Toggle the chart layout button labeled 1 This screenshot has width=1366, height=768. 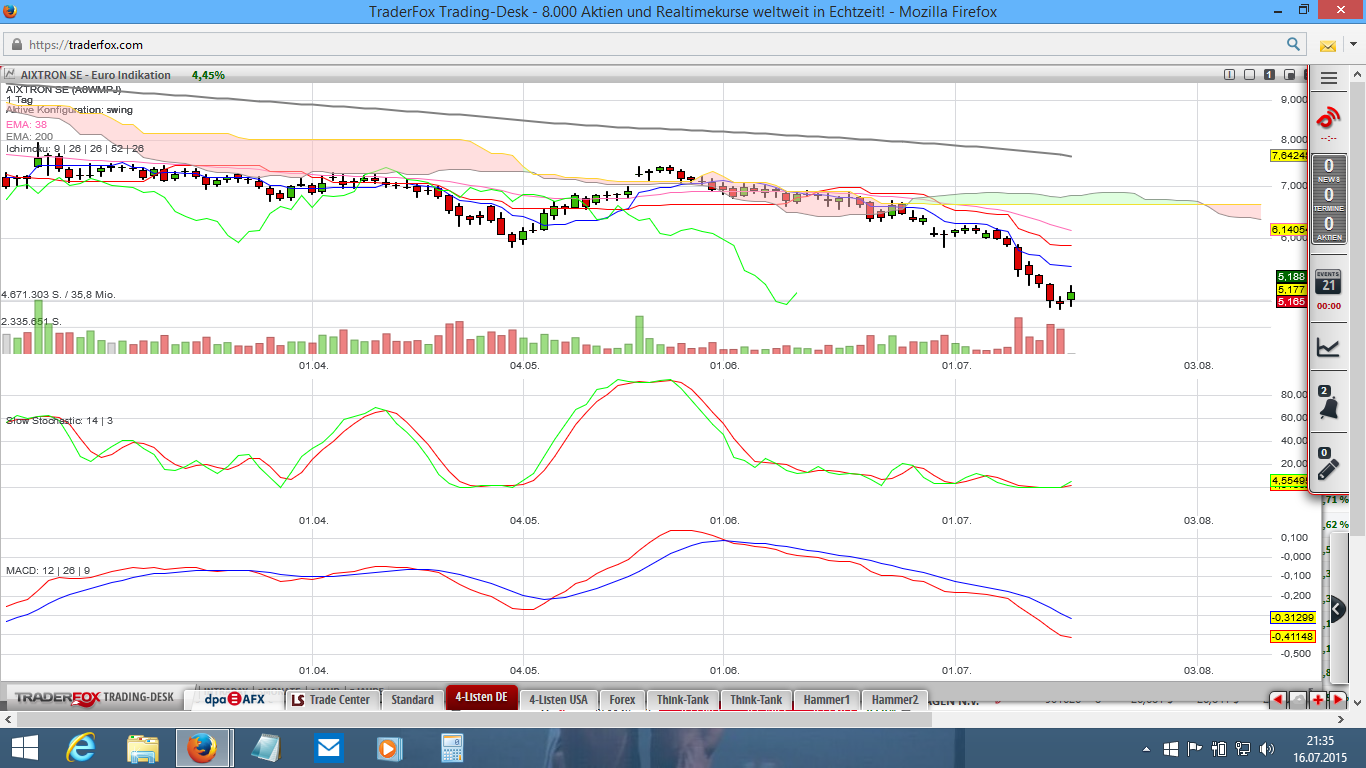[x=1268, y=74]
